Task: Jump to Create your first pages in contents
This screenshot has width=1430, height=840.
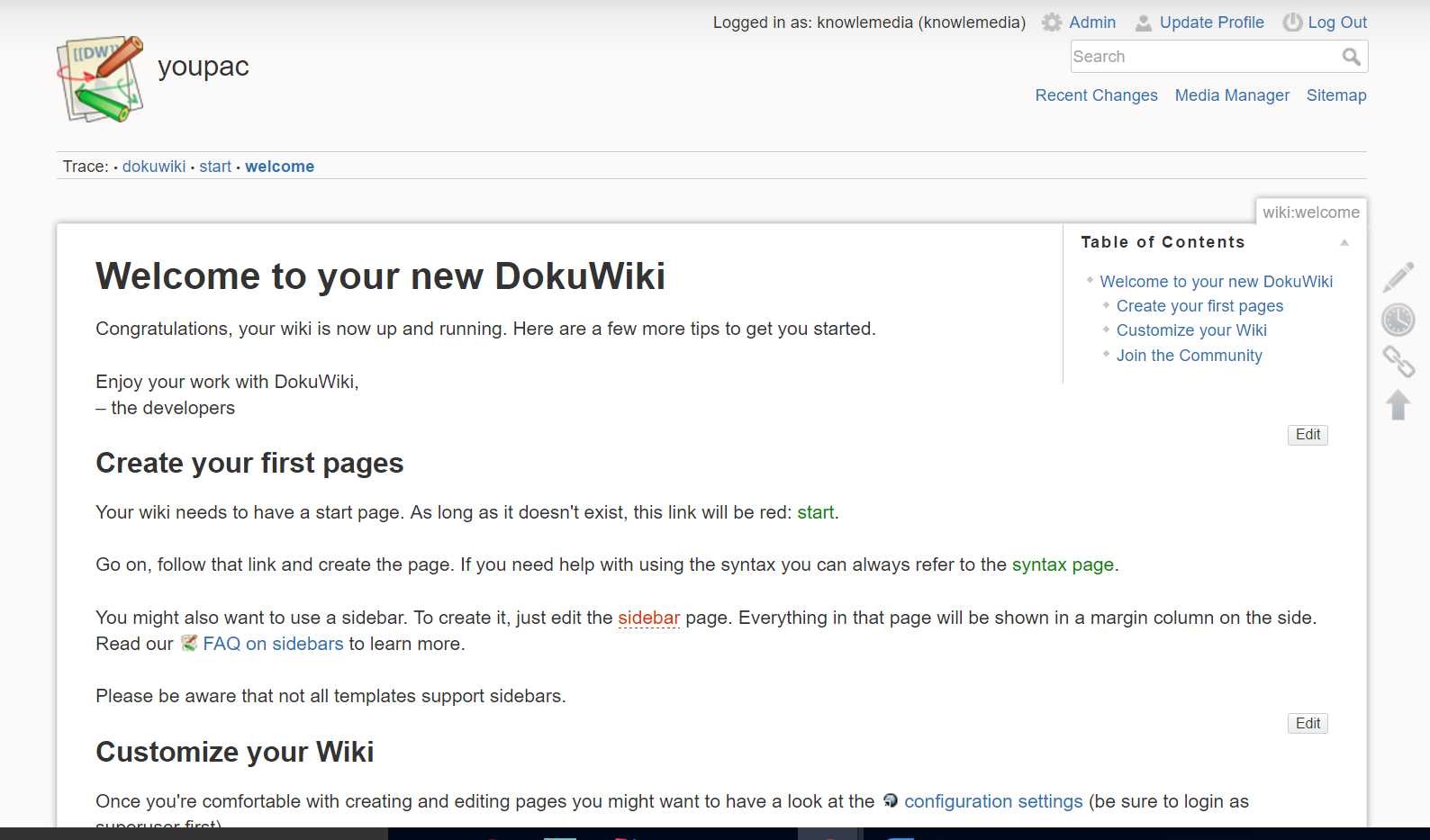Action: [x=1199, y=306]
